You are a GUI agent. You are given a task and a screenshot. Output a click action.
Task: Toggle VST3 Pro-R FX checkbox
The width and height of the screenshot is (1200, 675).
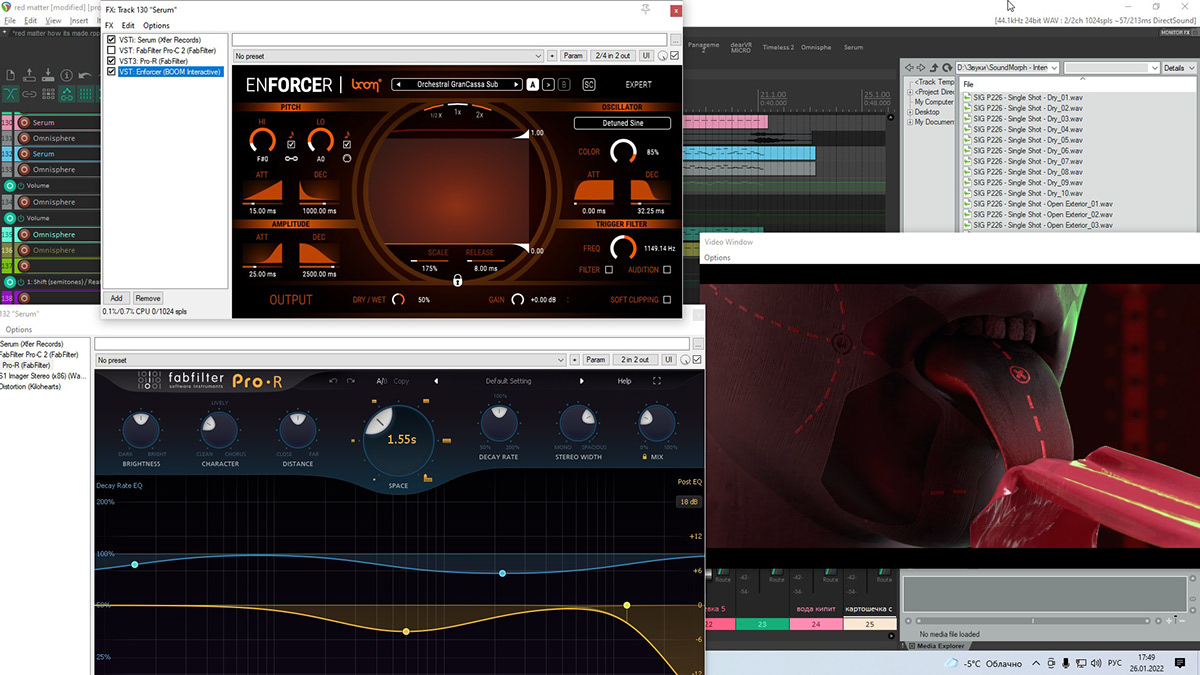pyautogui.click(x=111, y=61)
